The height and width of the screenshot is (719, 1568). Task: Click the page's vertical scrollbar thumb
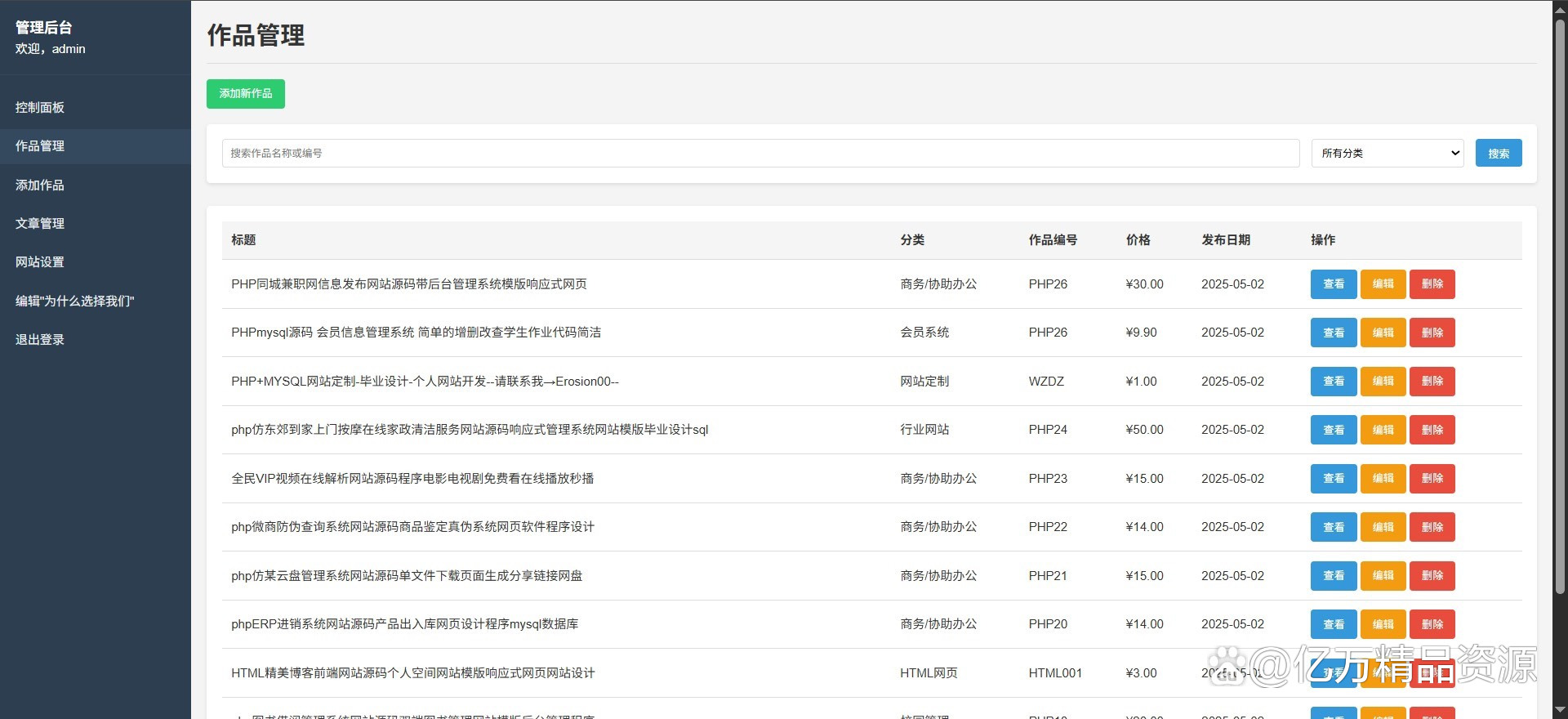click(1559, 306)
